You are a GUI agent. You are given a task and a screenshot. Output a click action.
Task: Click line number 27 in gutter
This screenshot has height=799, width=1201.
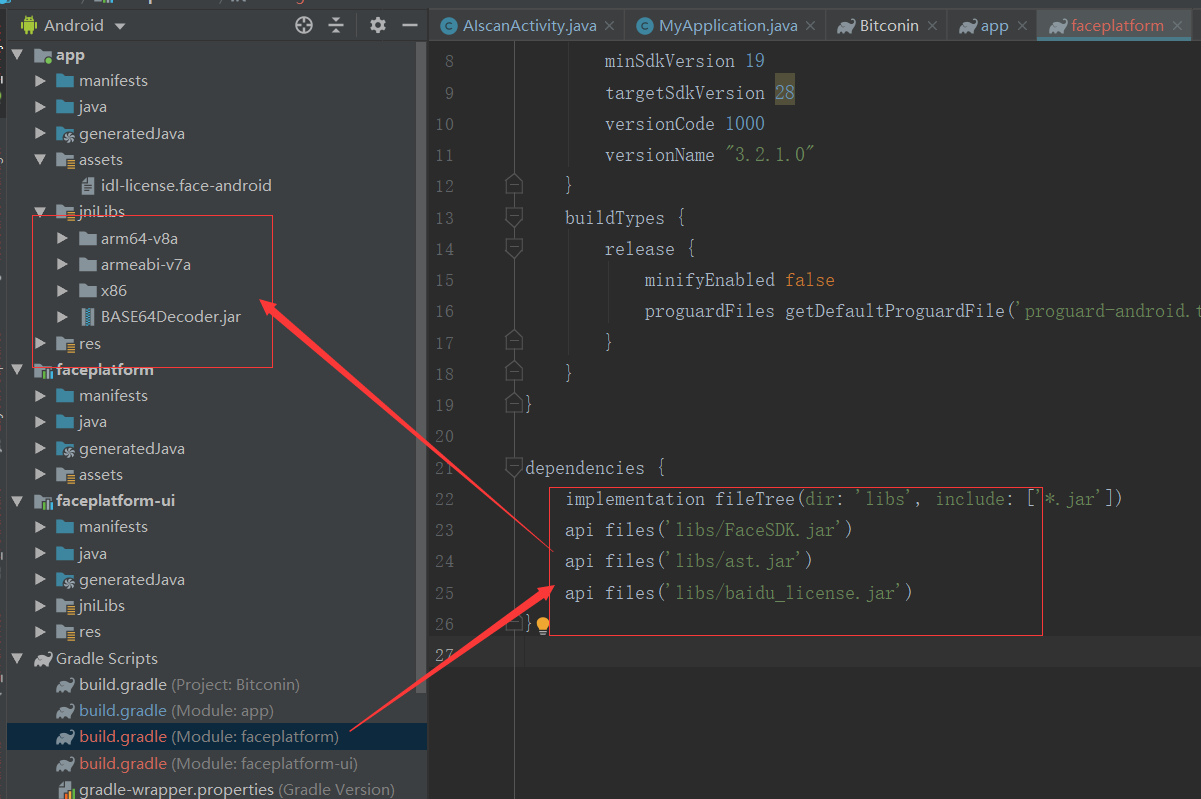[444, 655]
